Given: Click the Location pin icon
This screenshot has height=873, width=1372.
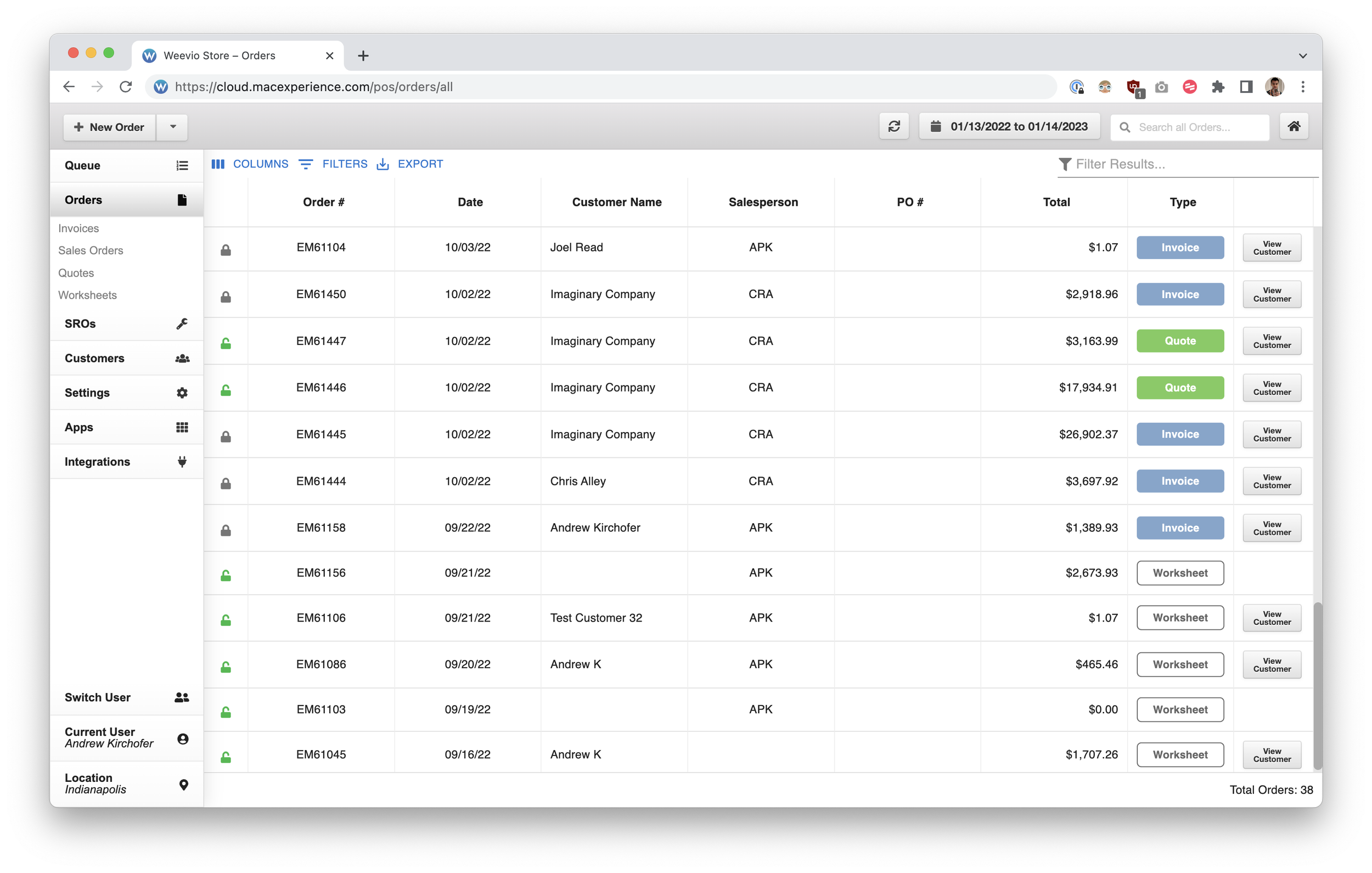Looking at the screenshot, I should tap(183, 785).
